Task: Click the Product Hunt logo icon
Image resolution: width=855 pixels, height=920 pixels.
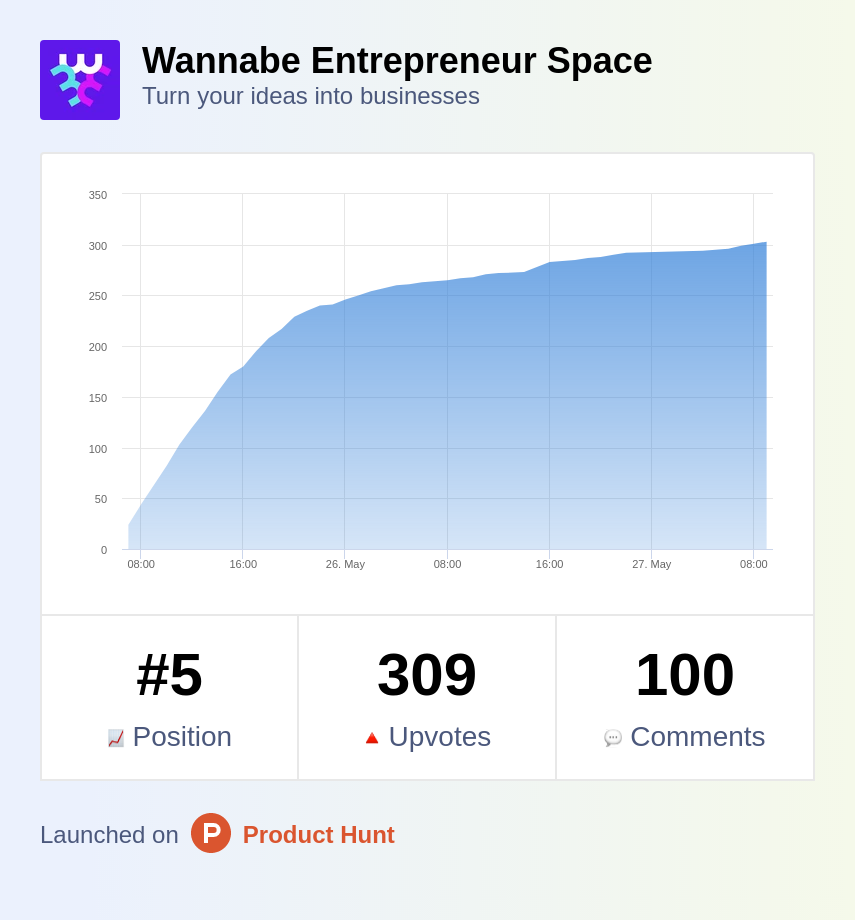Action: pyautogui.click(x=211, y=833)
